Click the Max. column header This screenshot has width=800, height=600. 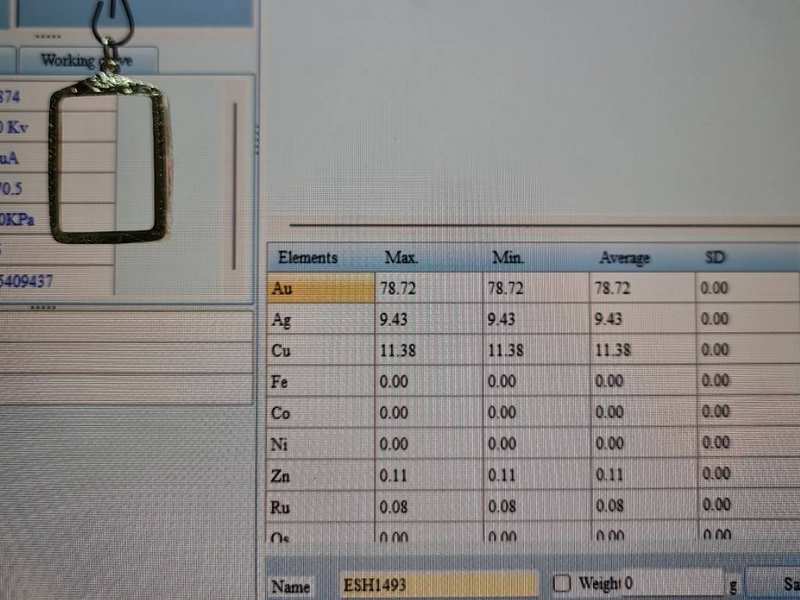tap(401, 258)
